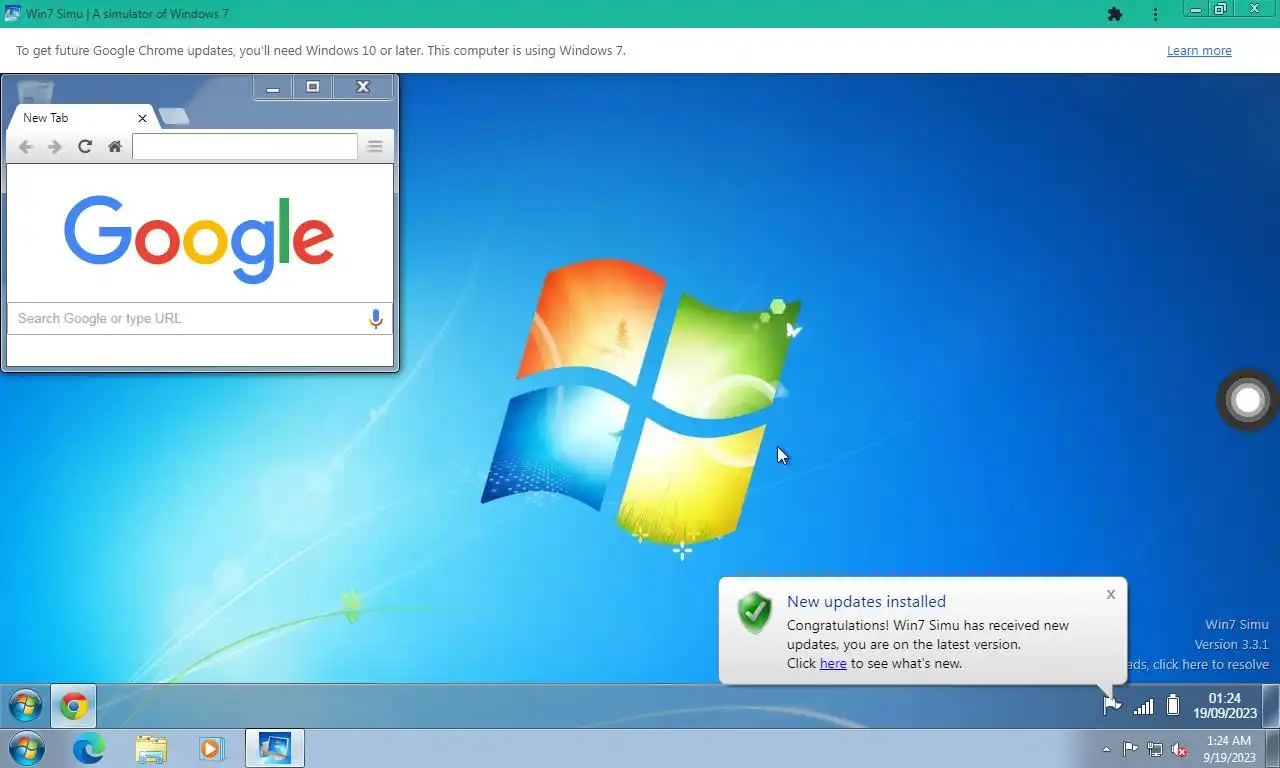
Task: Click the battery icon in simulator tray
Action: coord(1173,706)
